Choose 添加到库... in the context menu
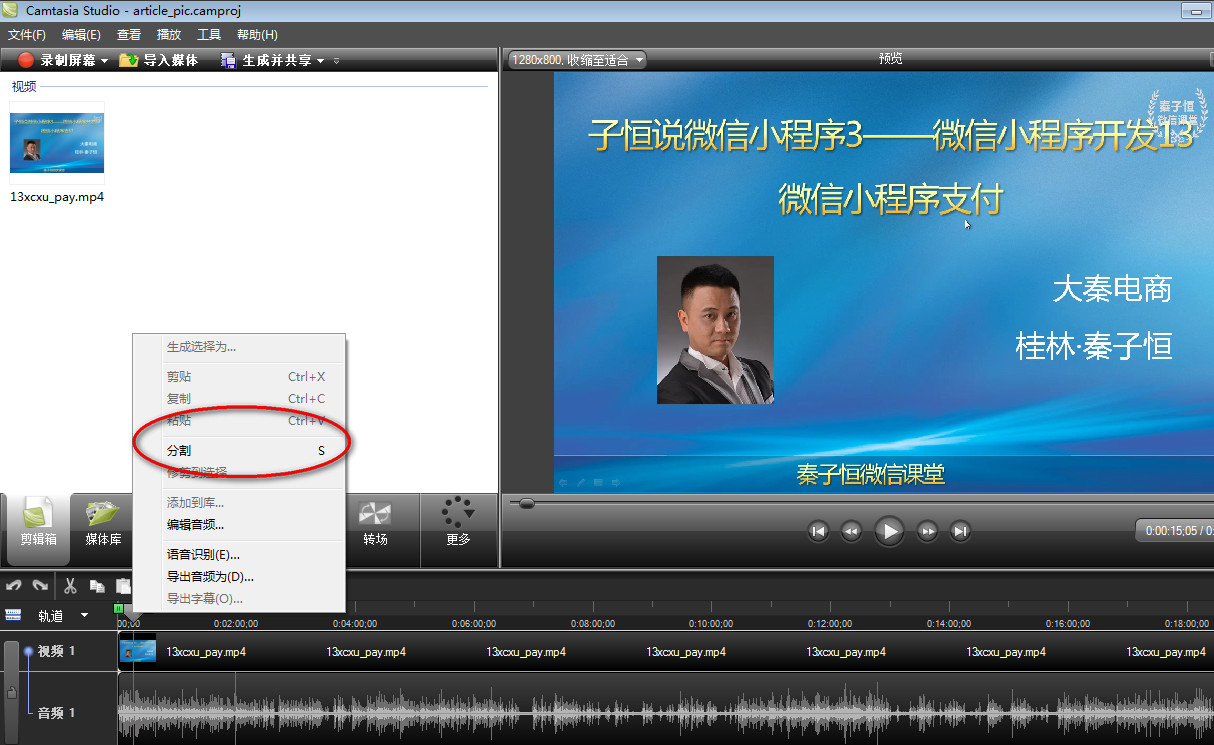This screenshot has height=745, width=1214. pyautogui.click(x=240, y=503)
